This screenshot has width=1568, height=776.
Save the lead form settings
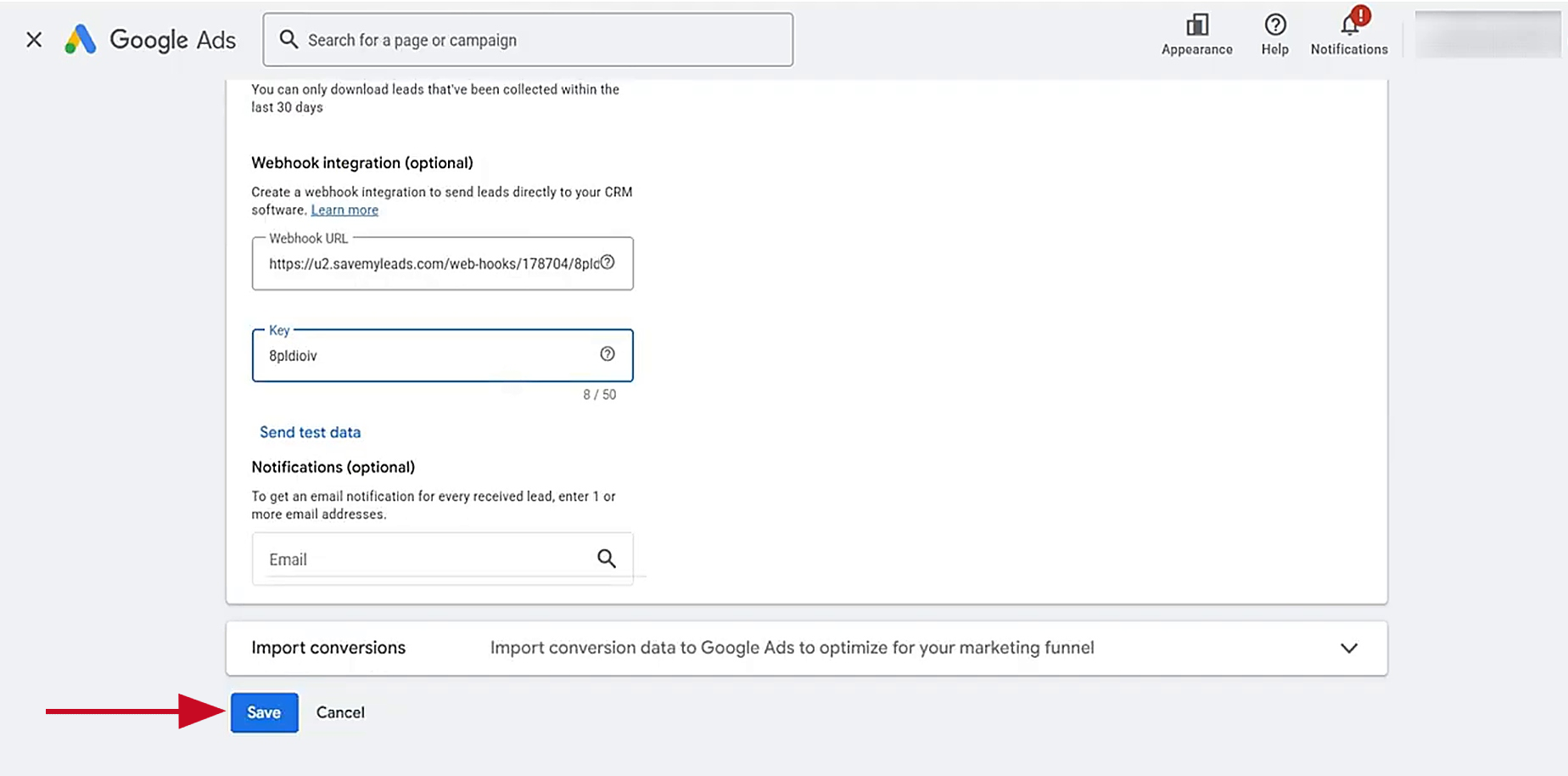pyautogui.click(x=264, y=713)
